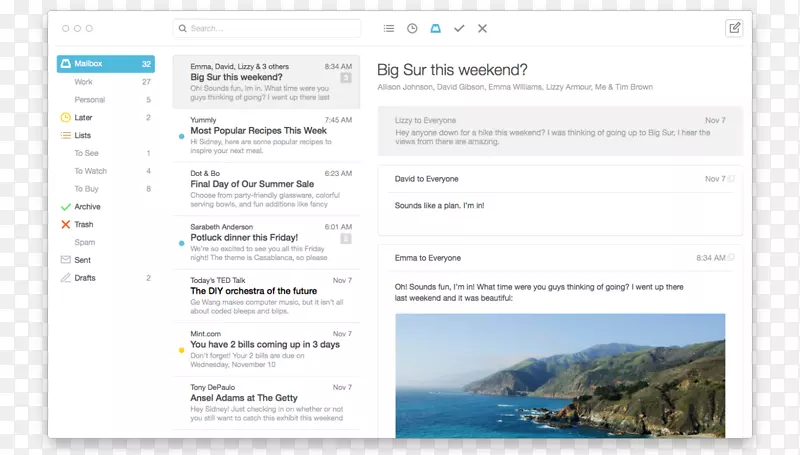
Task: Click the Big Sur thread count badge
Action: (345, 77)
